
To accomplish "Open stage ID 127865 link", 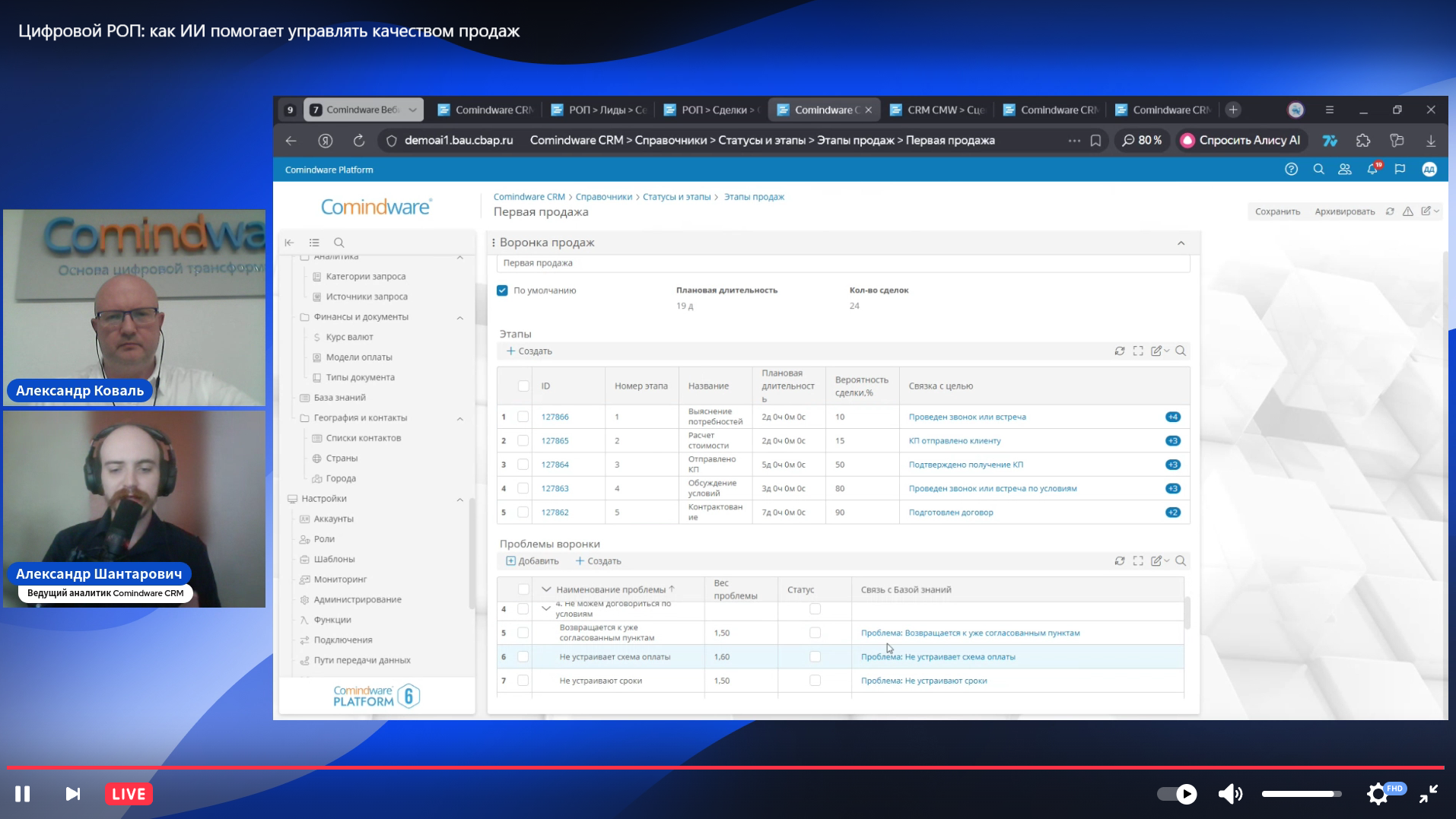I will pyautogui.click(x=555, y=441).
